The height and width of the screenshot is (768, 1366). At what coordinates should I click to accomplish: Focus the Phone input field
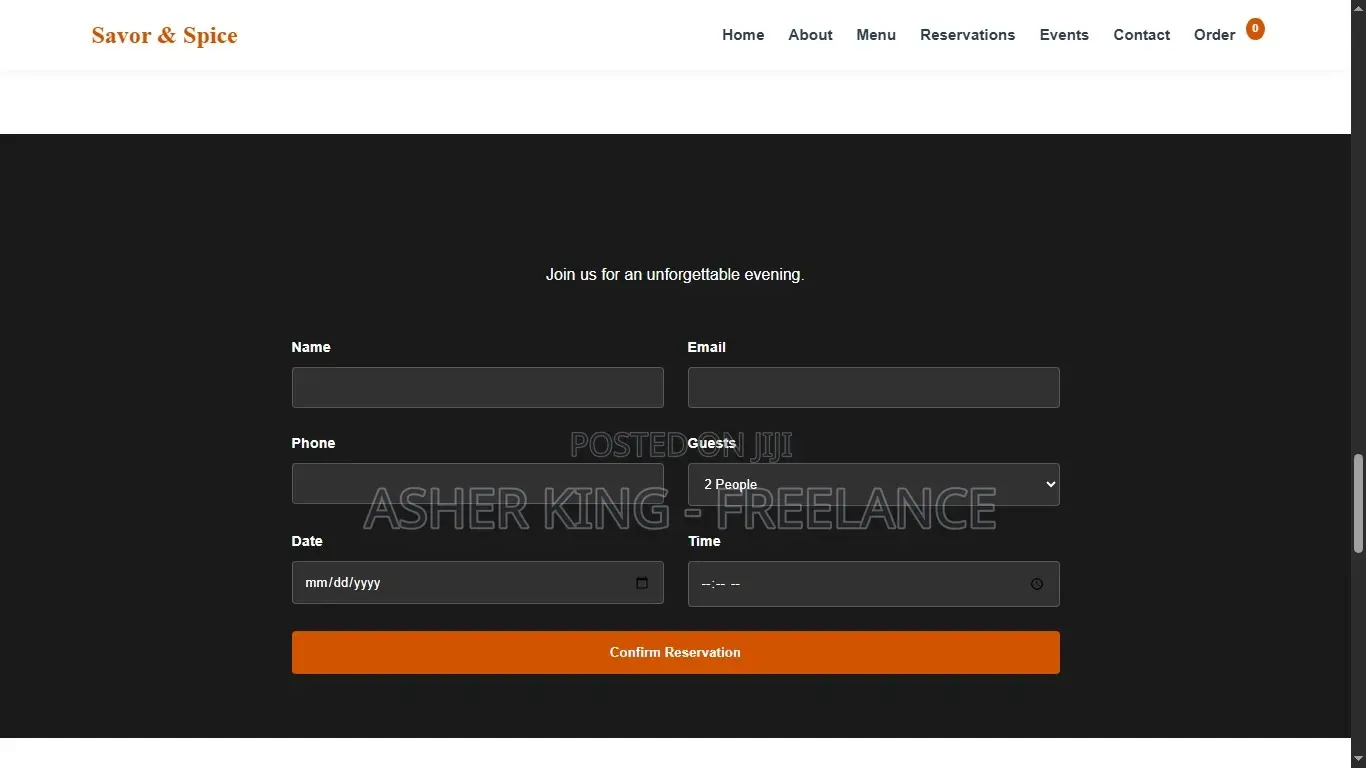click(477, 484)
